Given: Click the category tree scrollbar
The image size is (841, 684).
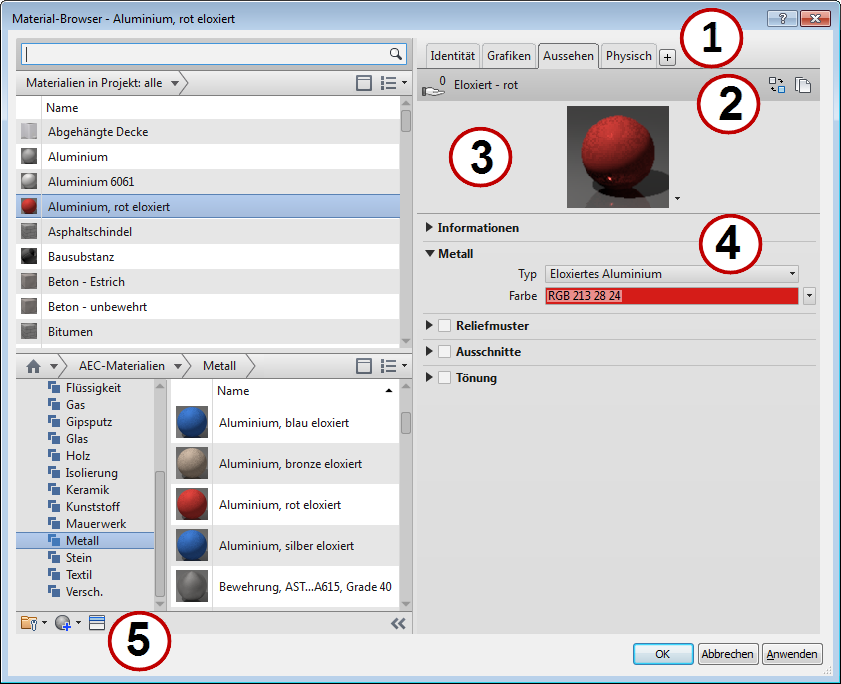Looking at the screenshot, I should click(159, 533).
